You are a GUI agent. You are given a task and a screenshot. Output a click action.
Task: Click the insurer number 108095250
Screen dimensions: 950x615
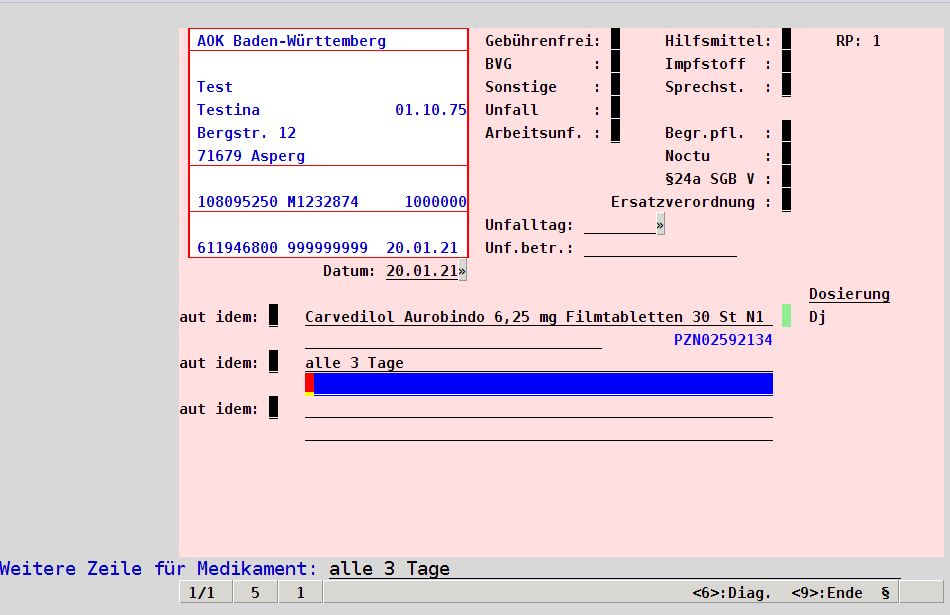pos(238,202)
